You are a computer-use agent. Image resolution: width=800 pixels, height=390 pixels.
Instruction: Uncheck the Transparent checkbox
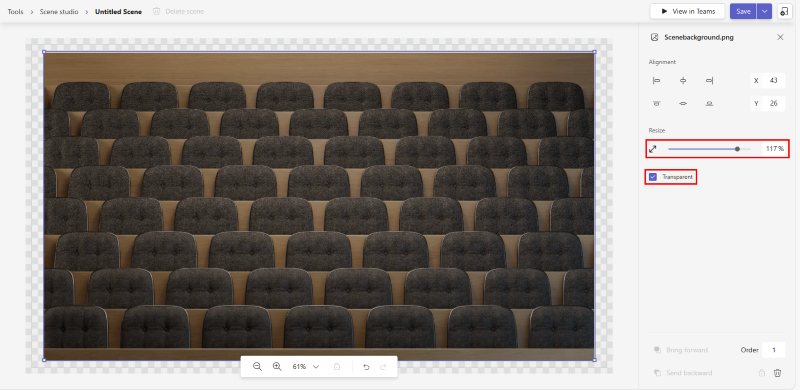coord(653,177)
